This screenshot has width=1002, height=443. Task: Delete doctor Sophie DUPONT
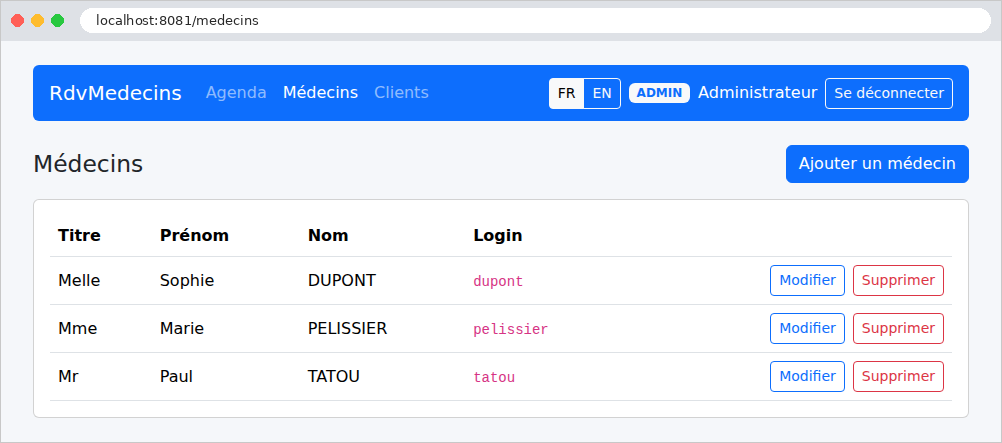tap(898, 280)
